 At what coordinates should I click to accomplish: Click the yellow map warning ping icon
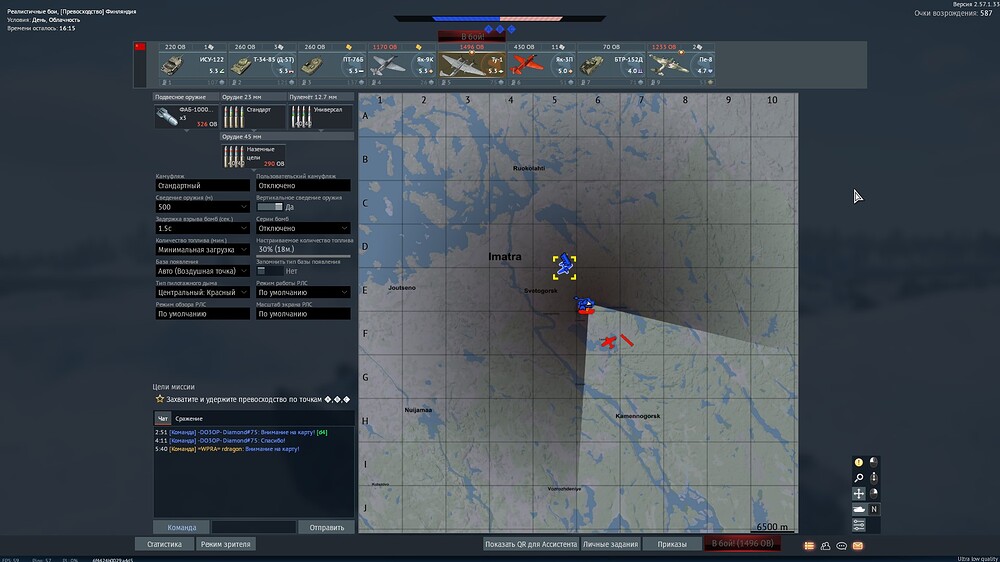(858, 462)
